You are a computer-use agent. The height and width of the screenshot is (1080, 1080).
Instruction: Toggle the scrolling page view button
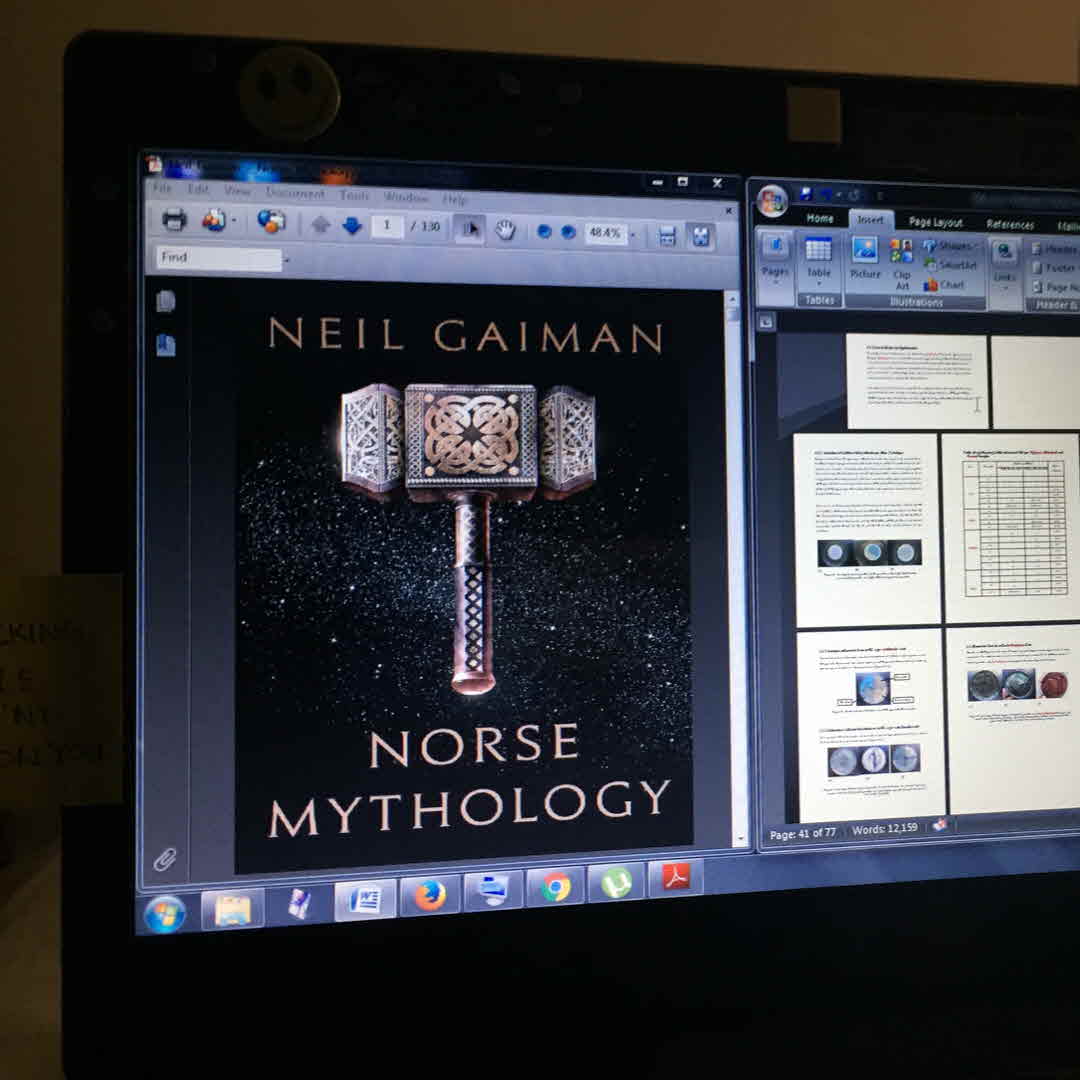[x=667, y=235]
